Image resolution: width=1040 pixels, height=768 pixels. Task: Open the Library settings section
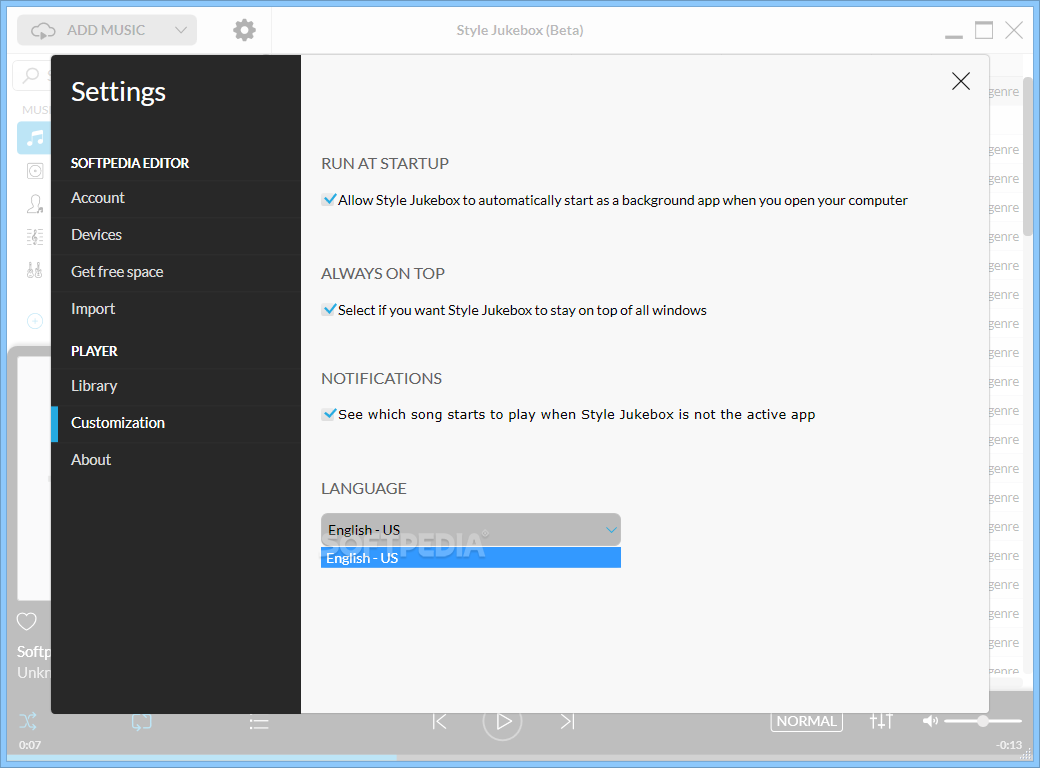click(x=176, y=386)
